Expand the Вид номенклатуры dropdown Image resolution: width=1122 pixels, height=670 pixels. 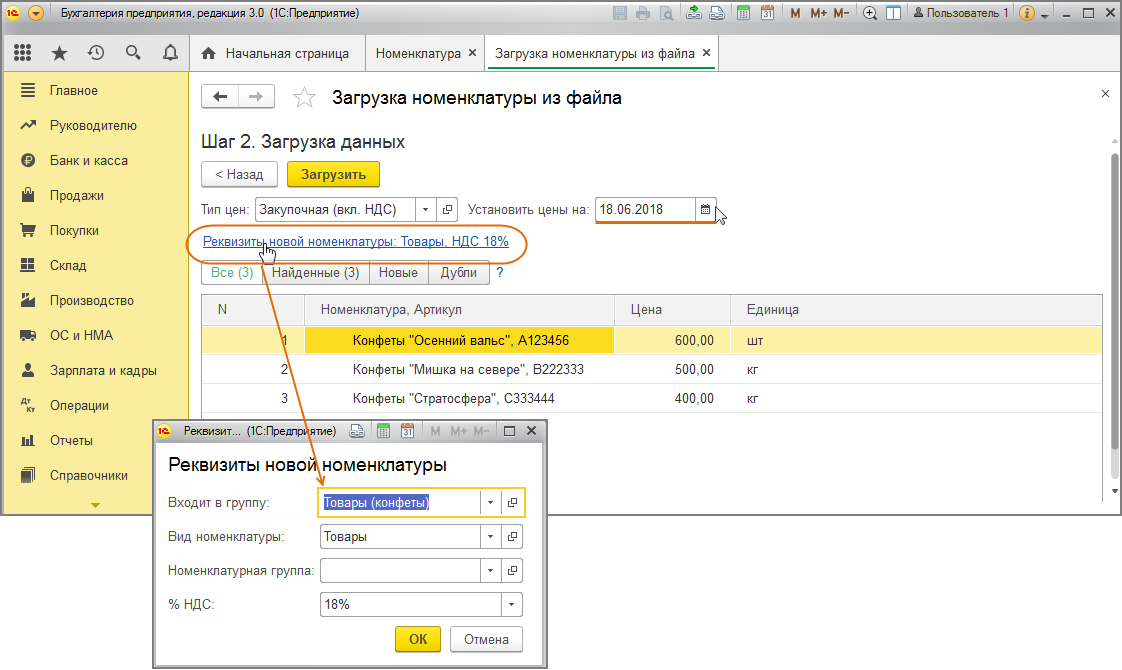[x=490, y=537]
